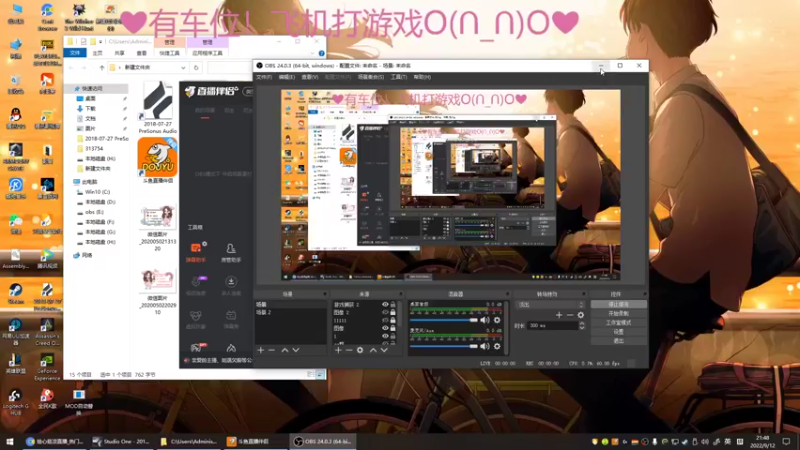Screen dimensions: 800x450
Task: Open Logitech G HUB desktop icon
Action: tap(15, 402)
